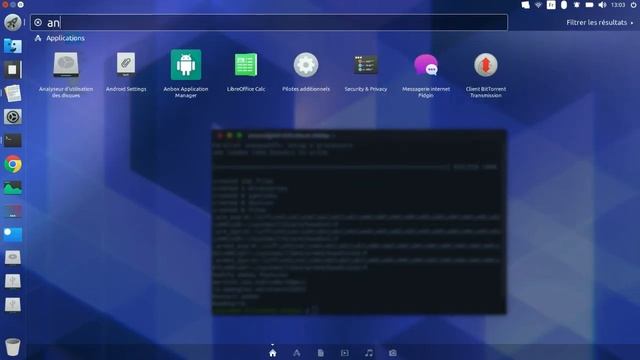Open disk drive icon in dock
This screenshot has width=640, height=360.
point(13,258)
